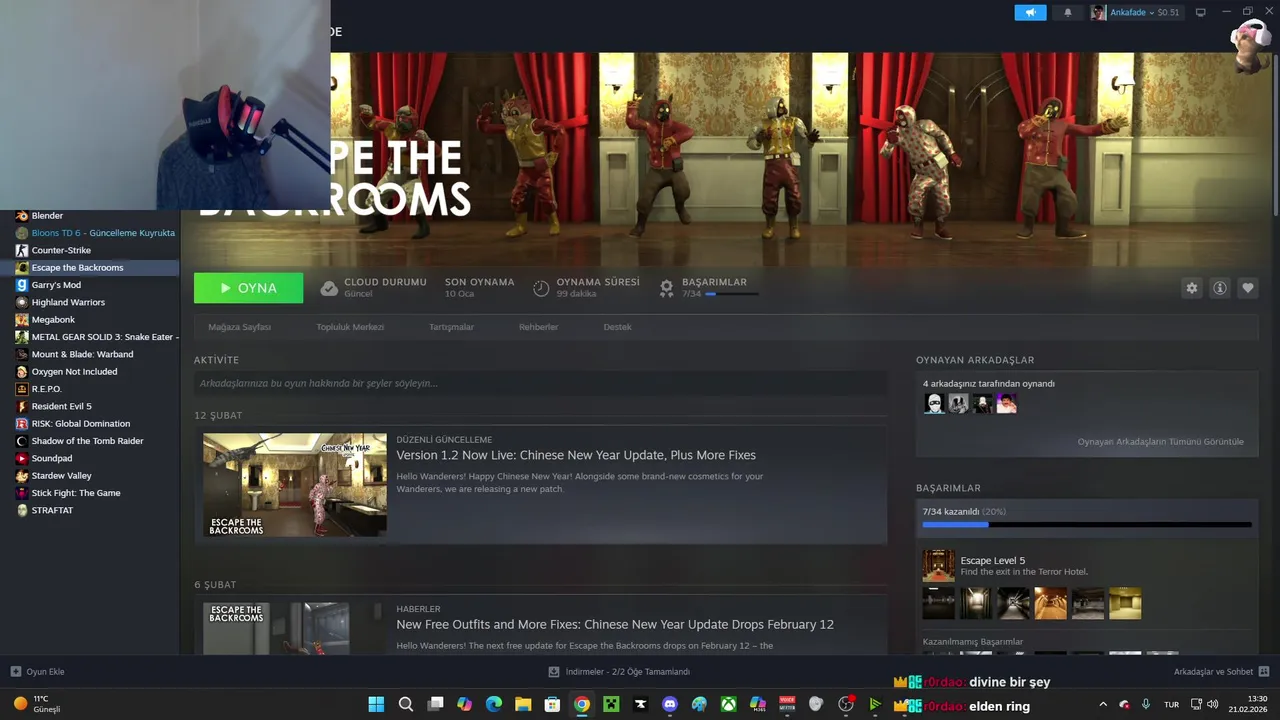Screen dimensions: 1280x720
Task: Click the yellow room achievement thumbnail
Action: tap(1125, 603)
